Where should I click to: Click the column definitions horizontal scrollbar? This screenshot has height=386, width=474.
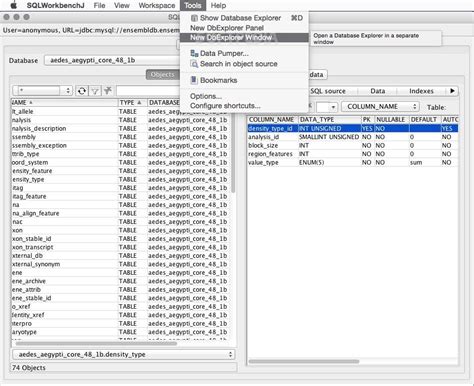point(304,361)
